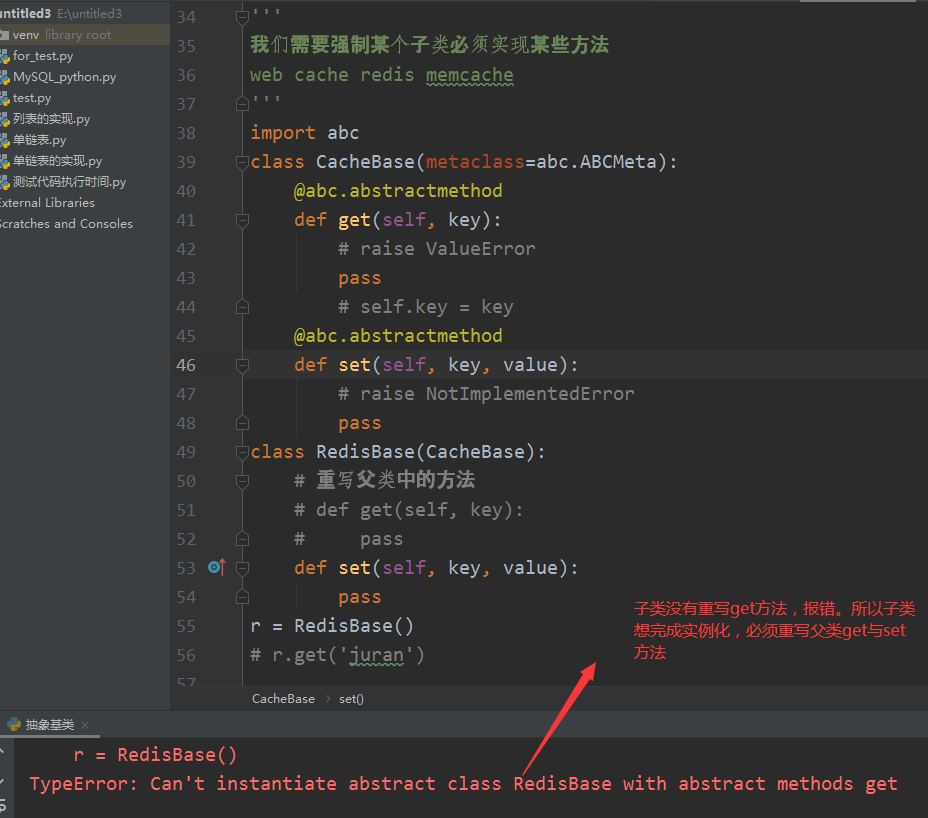
Task: Click 'r = RedisBase()' in console traceback
Action: 155,755
